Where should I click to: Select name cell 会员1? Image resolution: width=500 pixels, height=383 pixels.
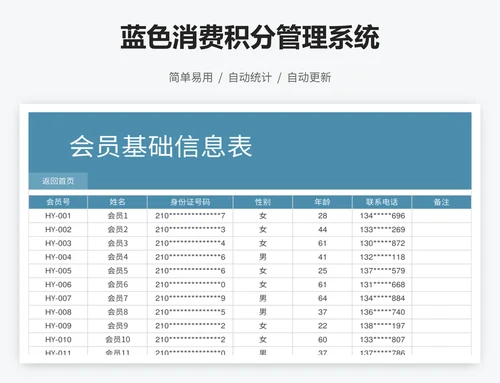pyautogui.click(x=117, y=216)
